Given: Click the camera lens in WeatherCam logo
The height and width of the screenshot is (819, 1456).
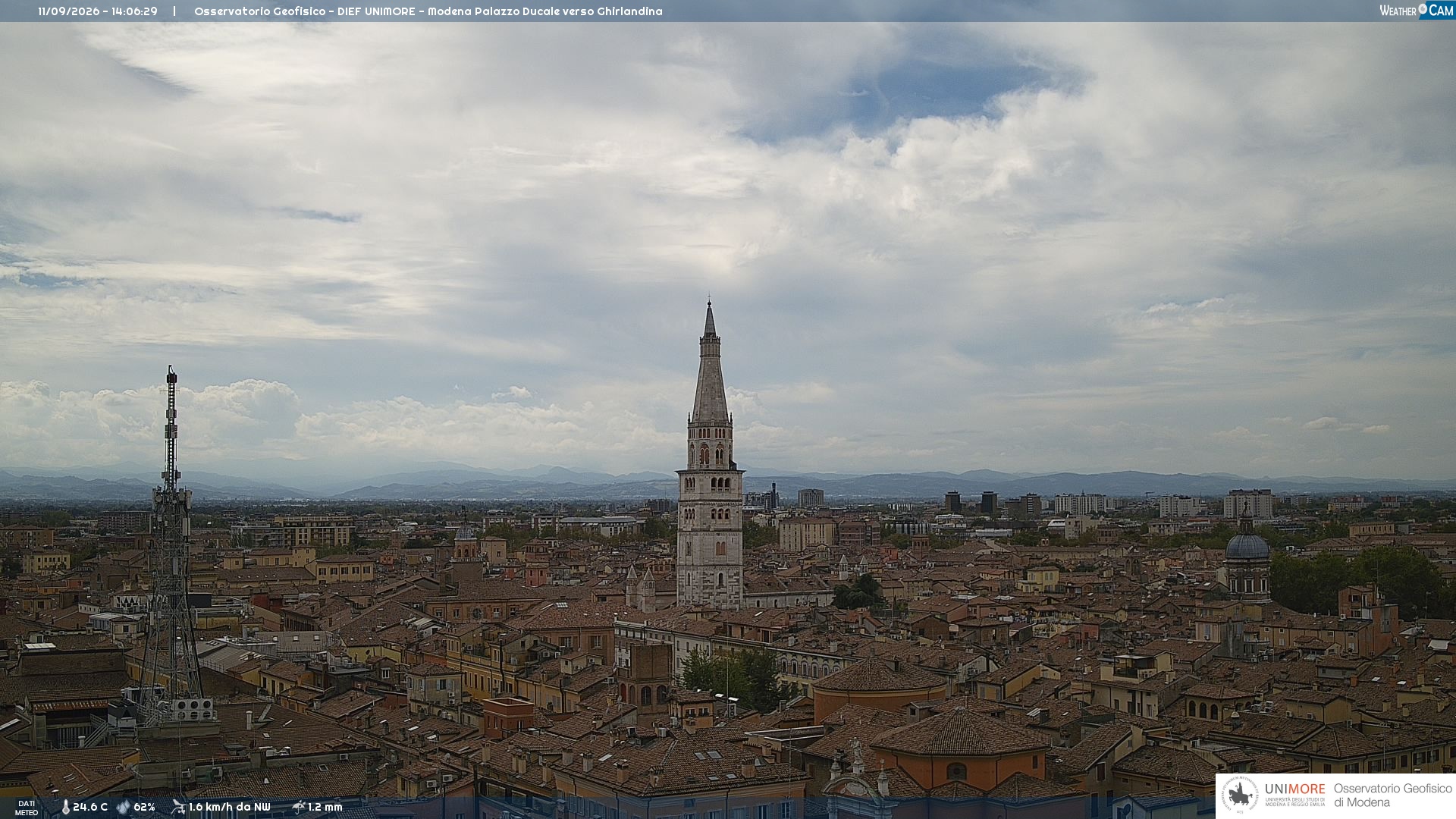Looking at the screenshot, I should [1423, 8].
